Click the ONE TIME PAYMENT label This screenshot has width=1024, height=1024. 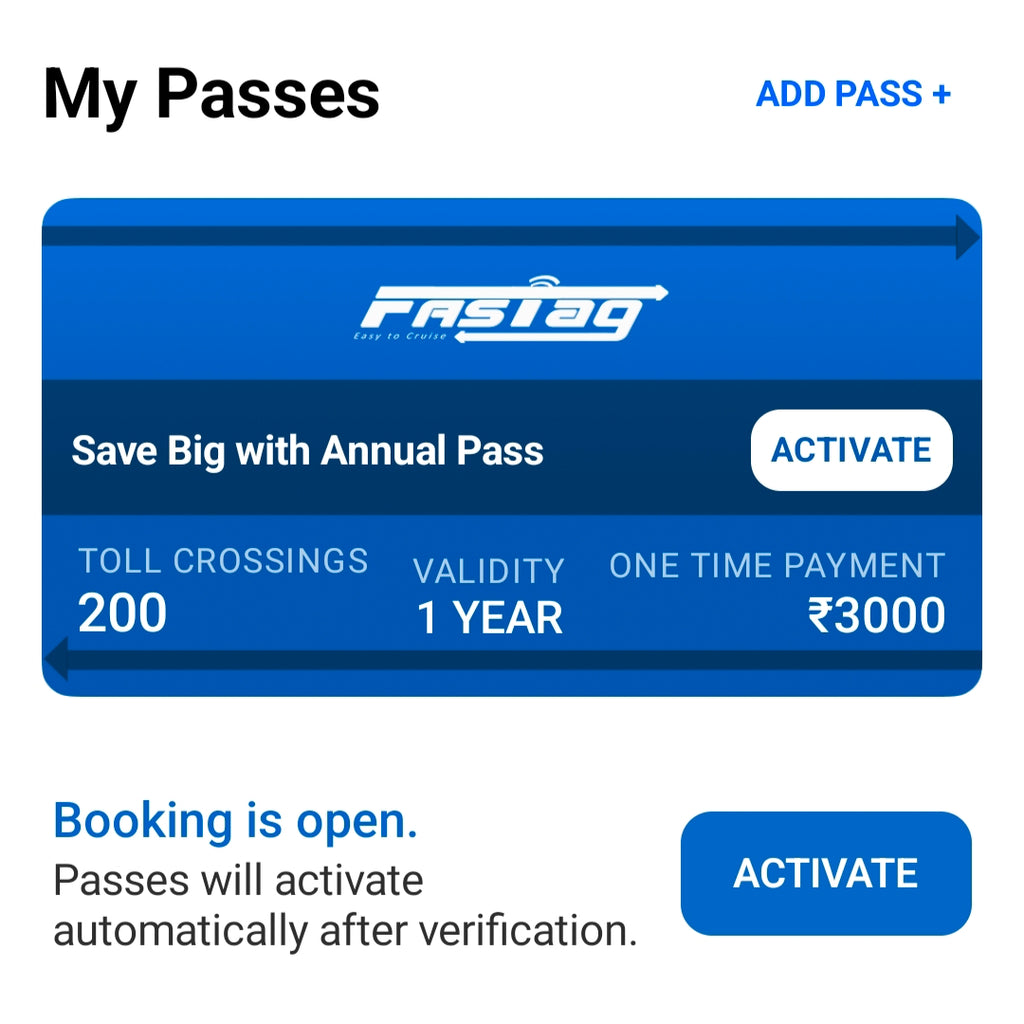coord(777,566)
